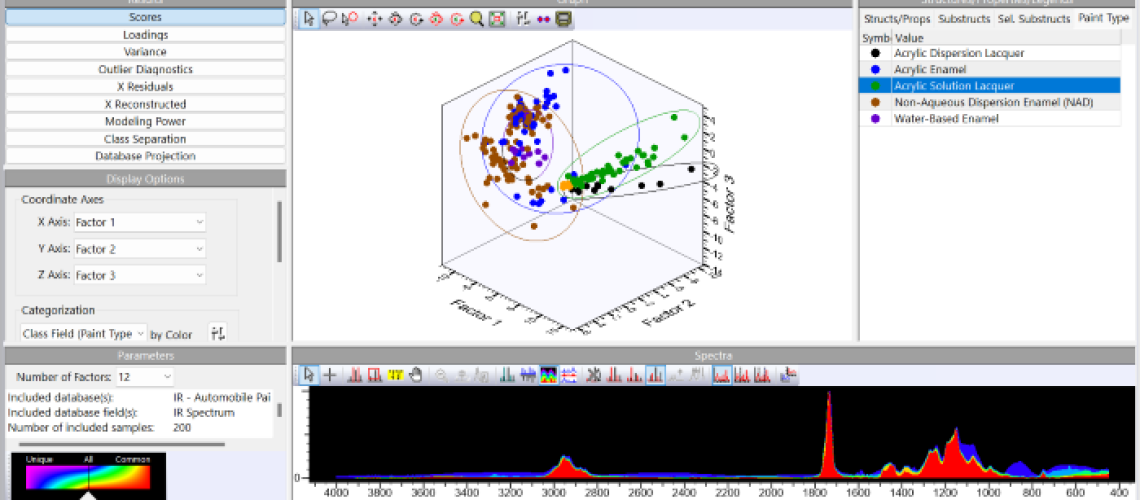Click the white triangle slider under the gradient

[x=88, y=496]
